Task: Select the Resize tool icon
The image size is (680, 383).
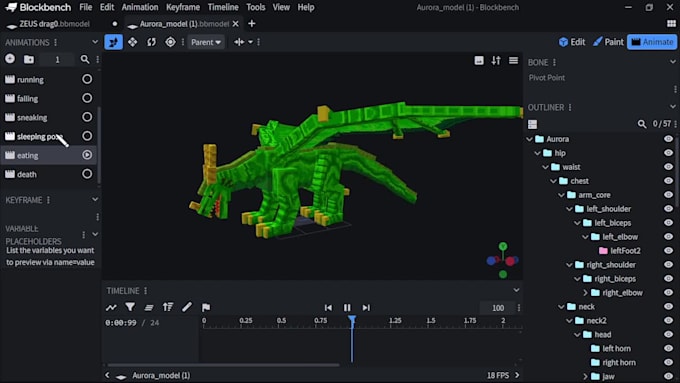Action: (x=133, y=42)
